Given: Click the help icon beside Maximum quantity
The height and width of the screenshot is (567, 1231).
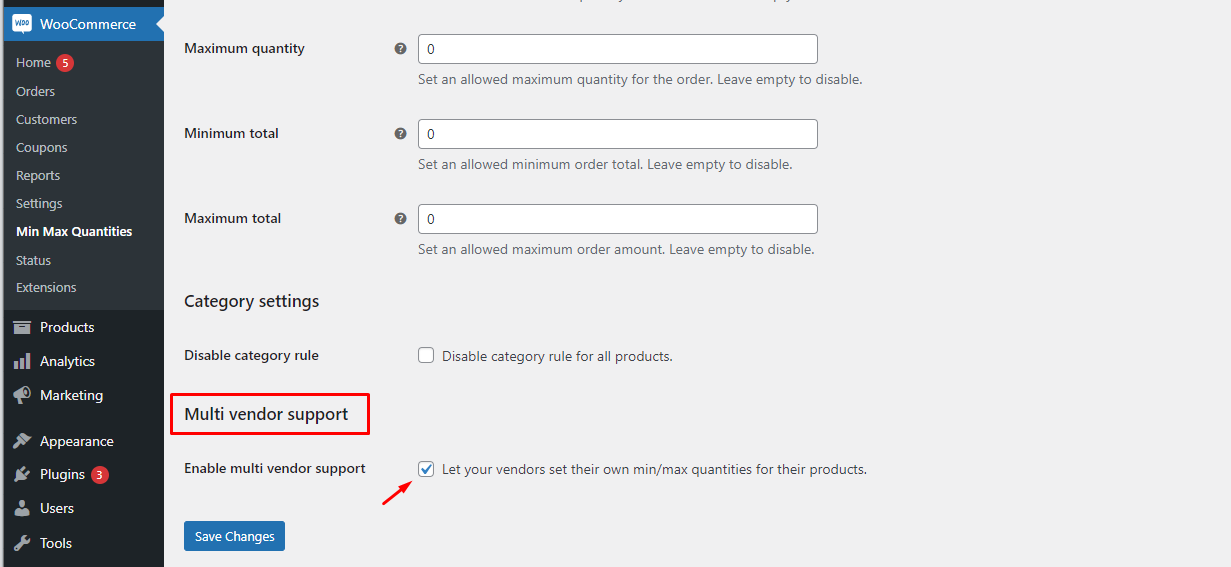Looking at the screenshot, I should pos(400,48).
